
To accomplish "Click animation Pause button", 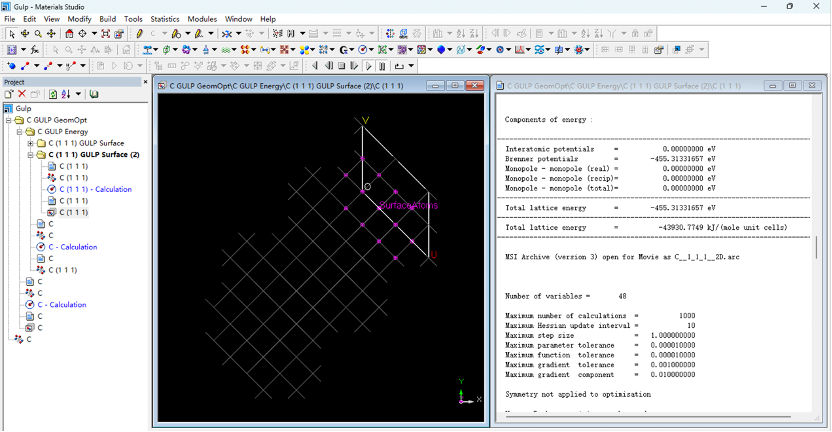I will tap(382, 66).
